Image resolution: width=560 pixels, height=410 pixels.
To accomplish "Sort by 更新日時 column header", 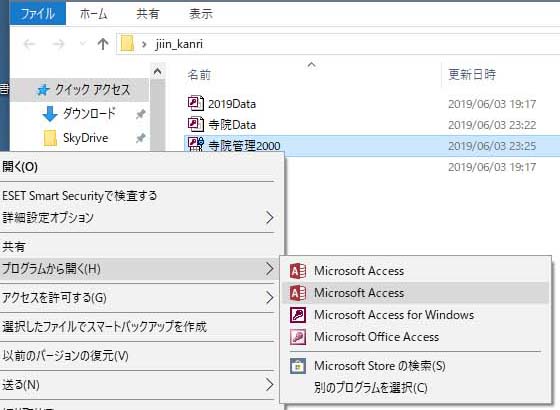I will coord(472,74).
